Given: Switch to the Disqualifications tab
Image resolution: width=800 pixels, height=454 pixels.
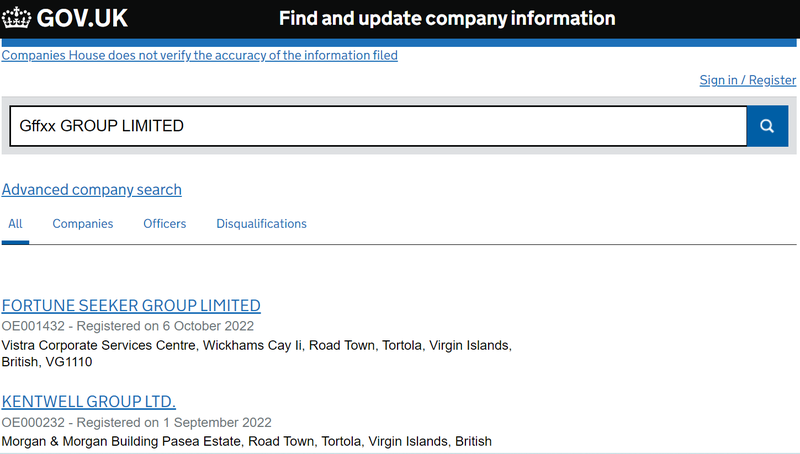Looking at the screenshot, I should (x=261, y=224).
